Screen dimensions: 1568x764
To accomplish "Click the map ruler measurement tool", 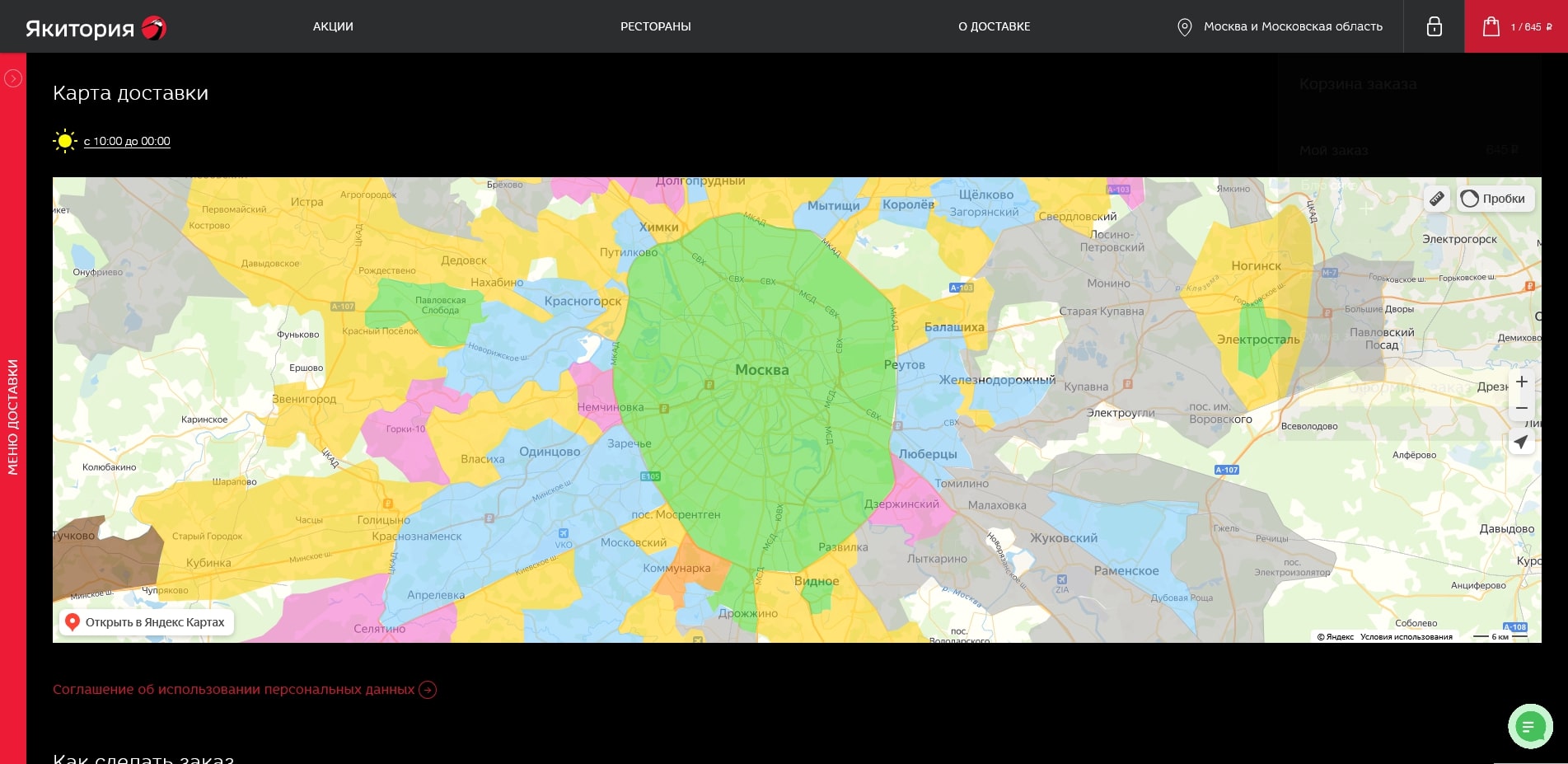I will 1436,199.
